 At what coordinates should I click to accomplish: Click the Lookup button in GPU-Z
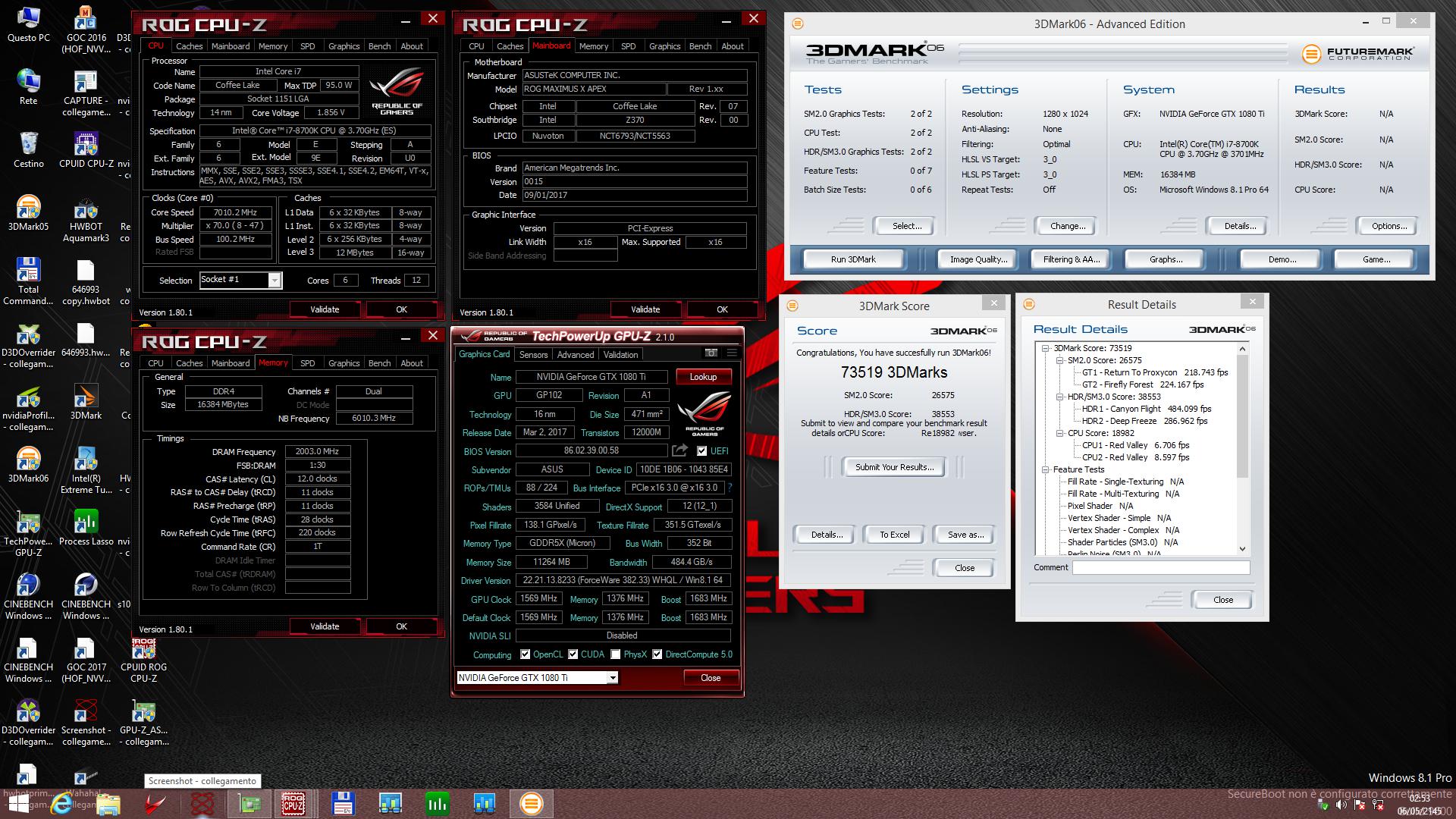(703, 377)
